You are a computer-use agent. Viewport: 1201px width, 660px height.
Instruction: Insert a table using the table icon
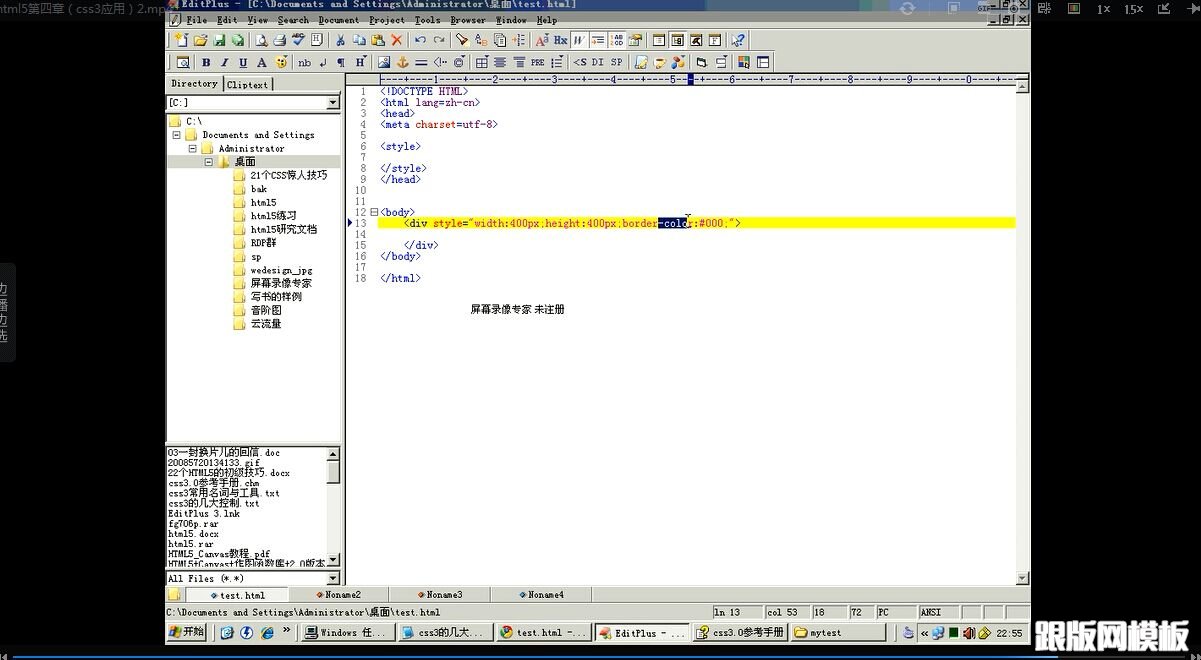click(x=482, y=62)
